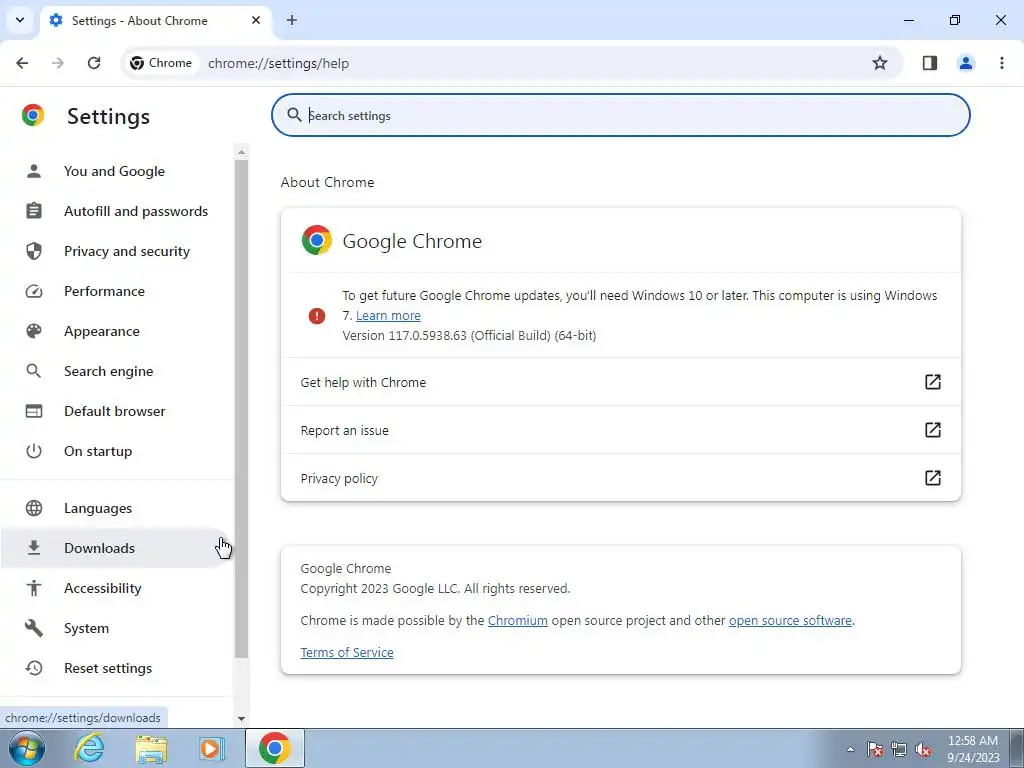Screen dimensions: 1024x768
Task: Open Action Center flag icon
Action: [875, 749]
